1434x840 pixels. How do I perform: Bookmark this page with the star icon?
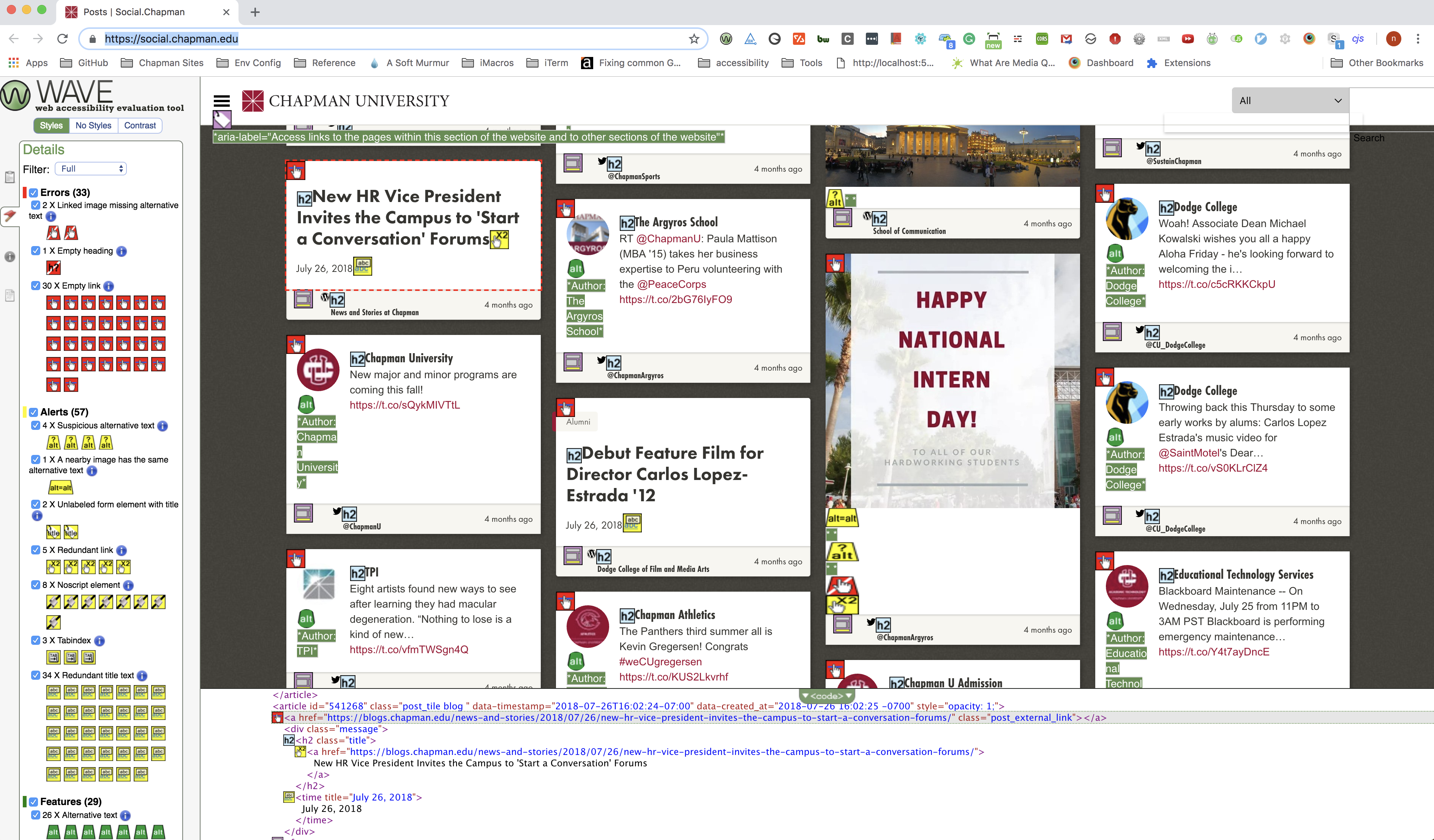pyautogui.click(x=694, y=39)
